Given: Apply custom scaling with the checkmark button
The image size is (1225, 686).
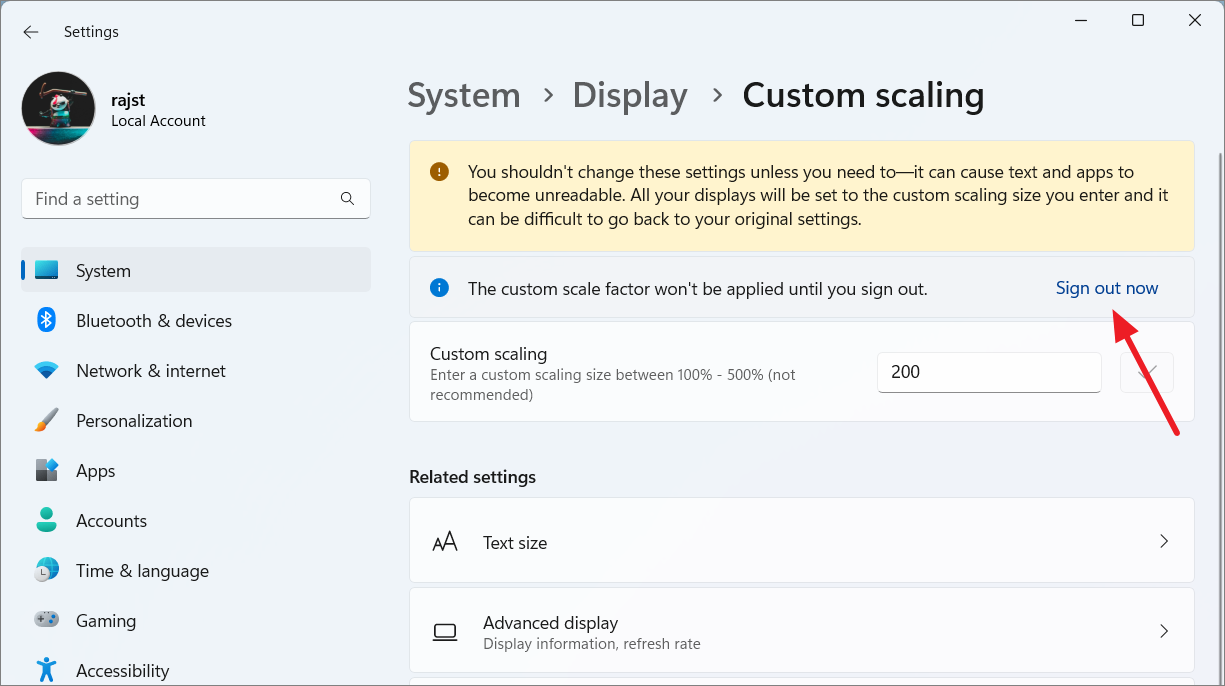Looking at the screenshot, I should [x=1147, y=372].
